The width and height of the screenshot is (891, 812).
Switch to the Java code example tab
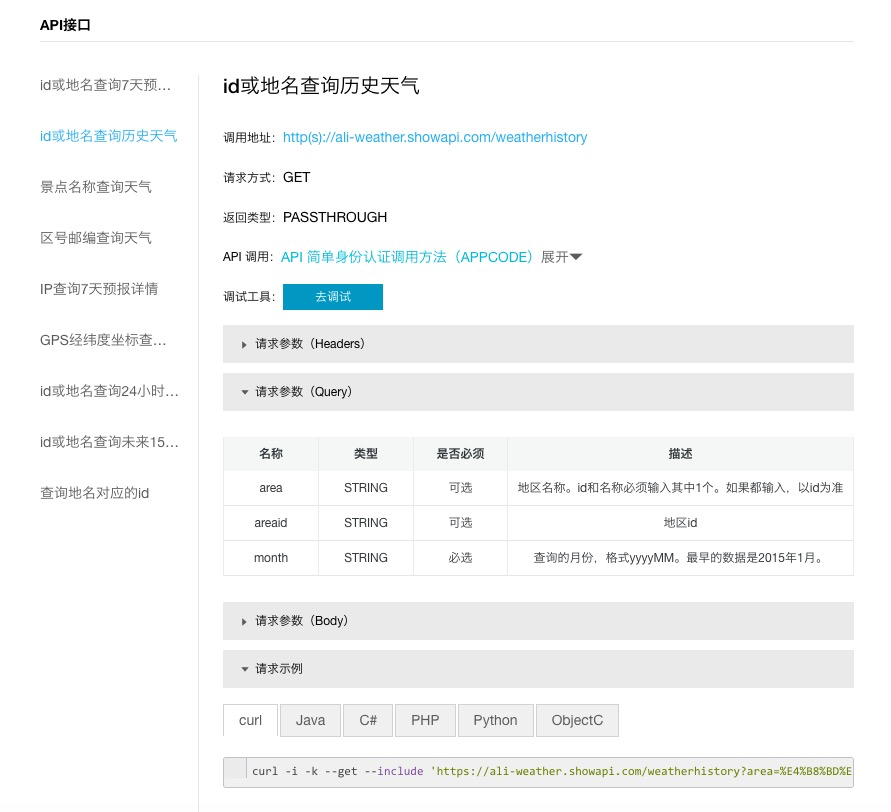point(310,720)
